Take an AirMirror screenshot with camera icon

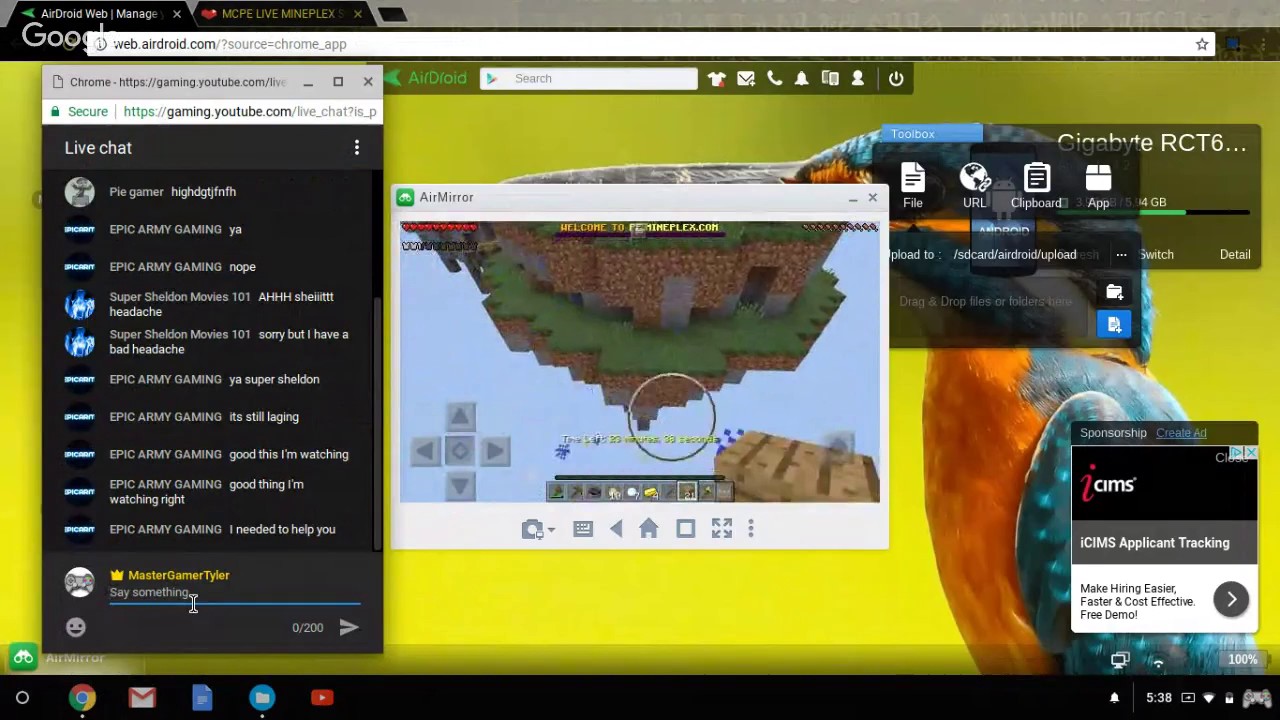pos(532,529)
